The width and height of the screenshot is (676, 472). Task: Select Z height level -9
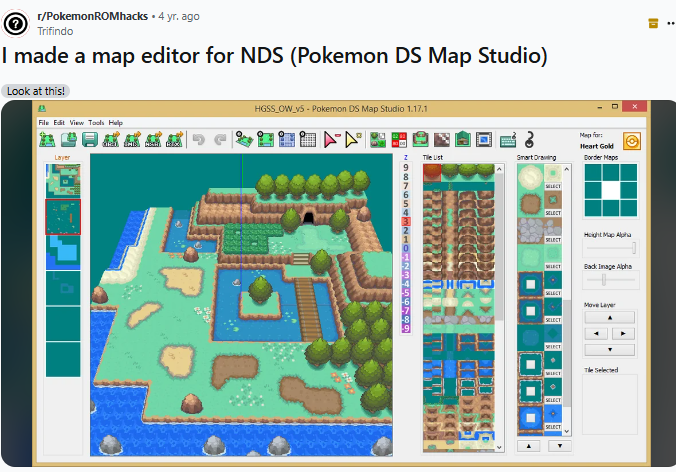[406, 329]
